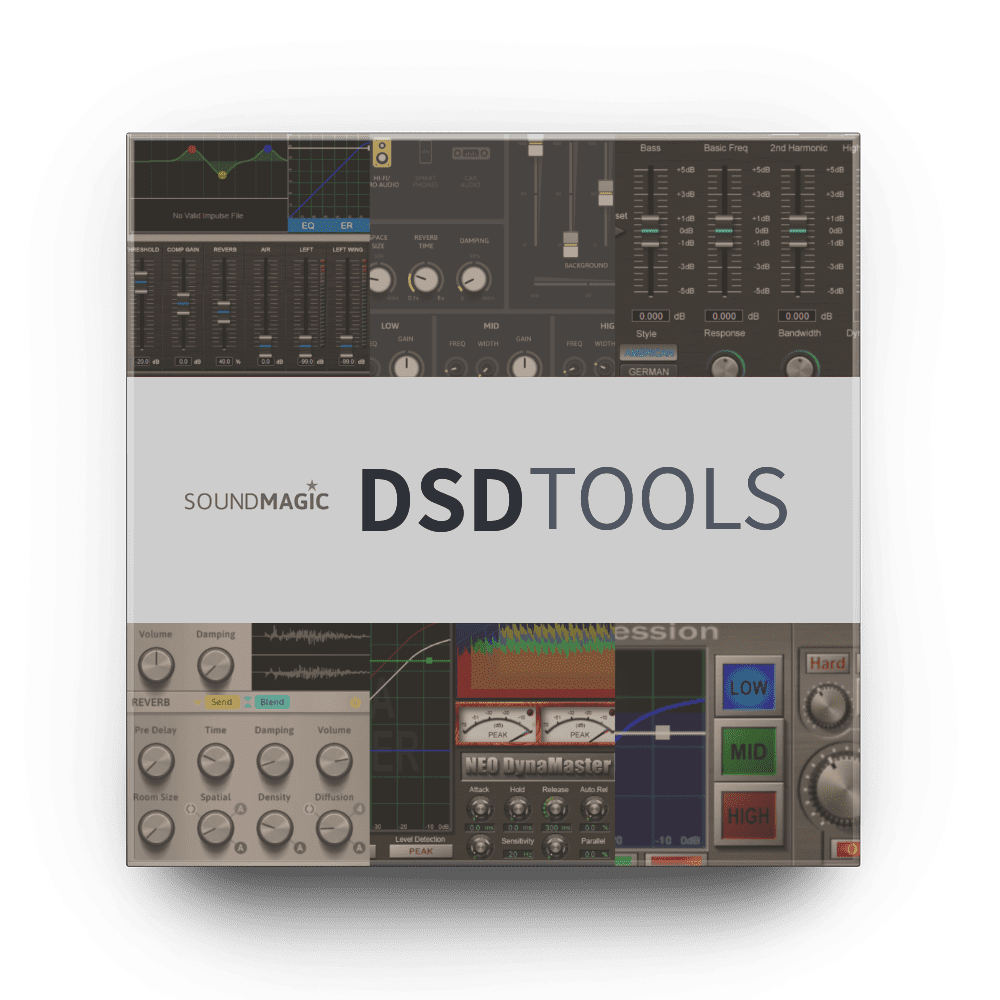Enable the reverb Send toggle
The image size is (1000, 1000).
point(222,702)
